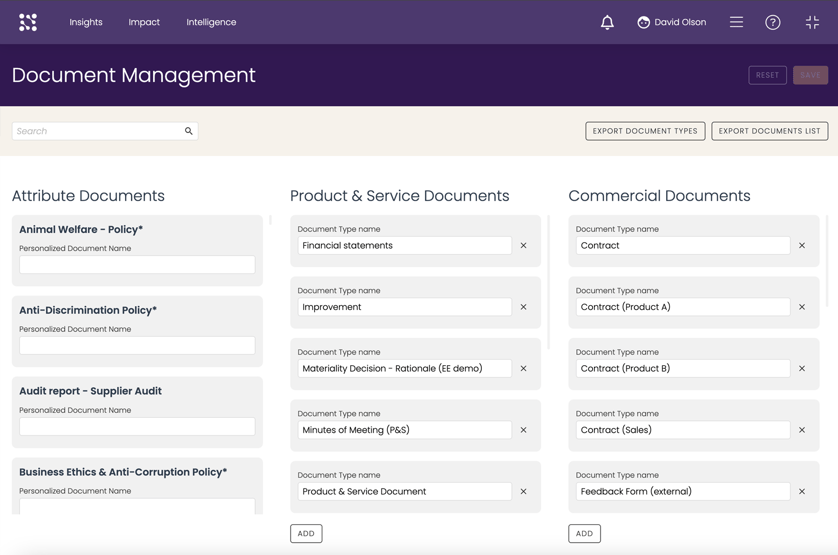
Task: Click Business Ethics & Anti-Corruption Policy* title
Action: tap(123, 472)
